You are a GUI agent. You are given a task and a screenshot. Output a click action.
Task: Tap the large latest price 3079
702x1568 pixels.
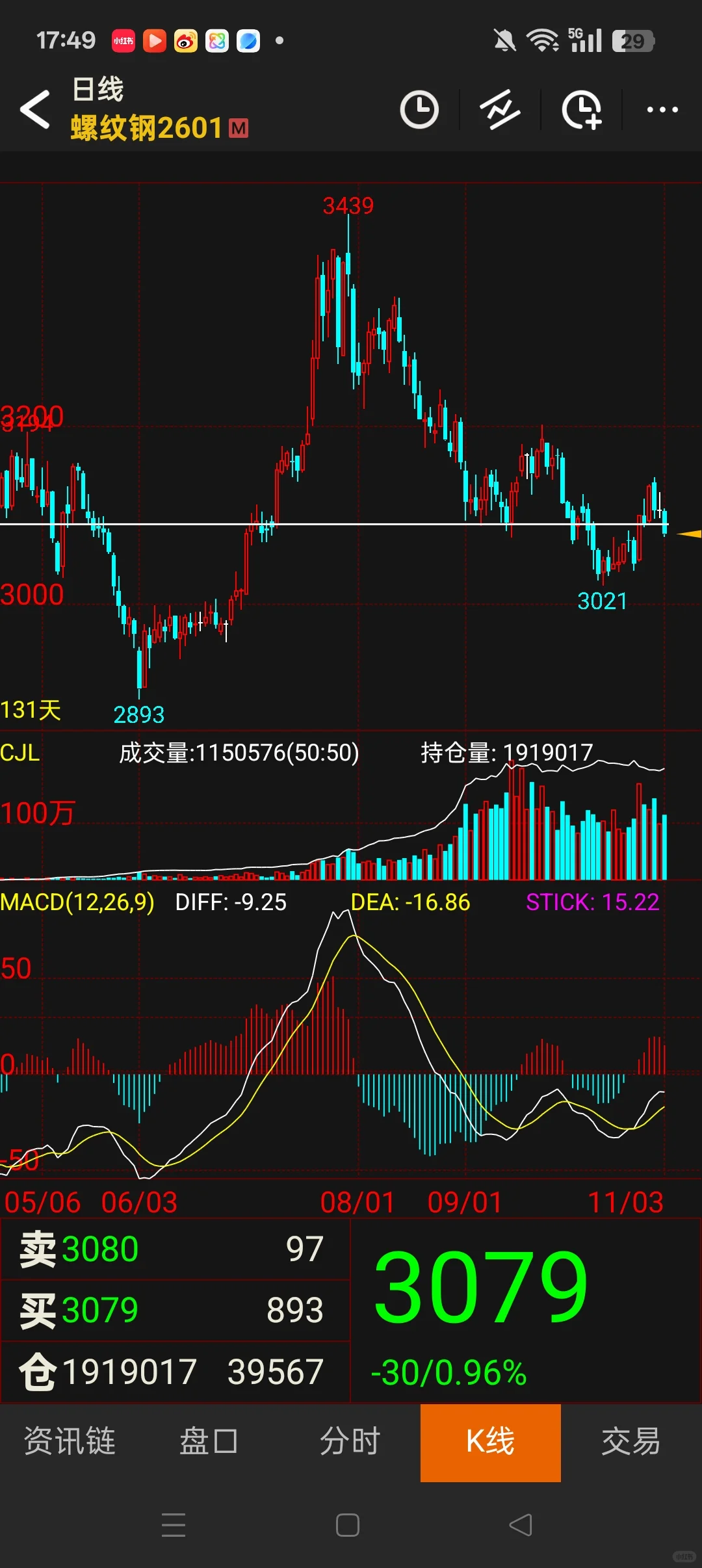coord(480,1287)
